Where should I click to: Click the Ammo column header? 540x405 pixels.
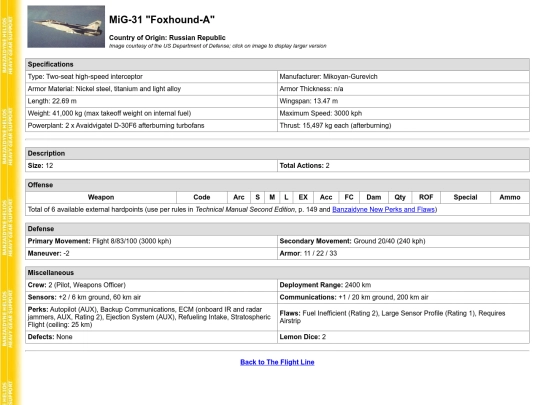point(510,197)
